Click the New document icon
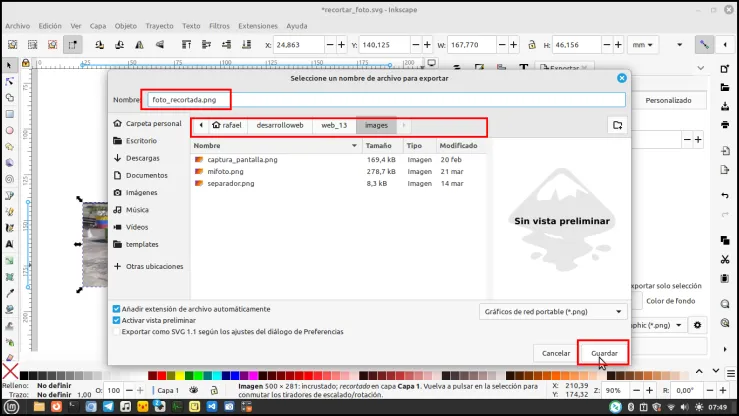This screenshot has width=739, height=416. pyautogui.click(x=725, y=69)
